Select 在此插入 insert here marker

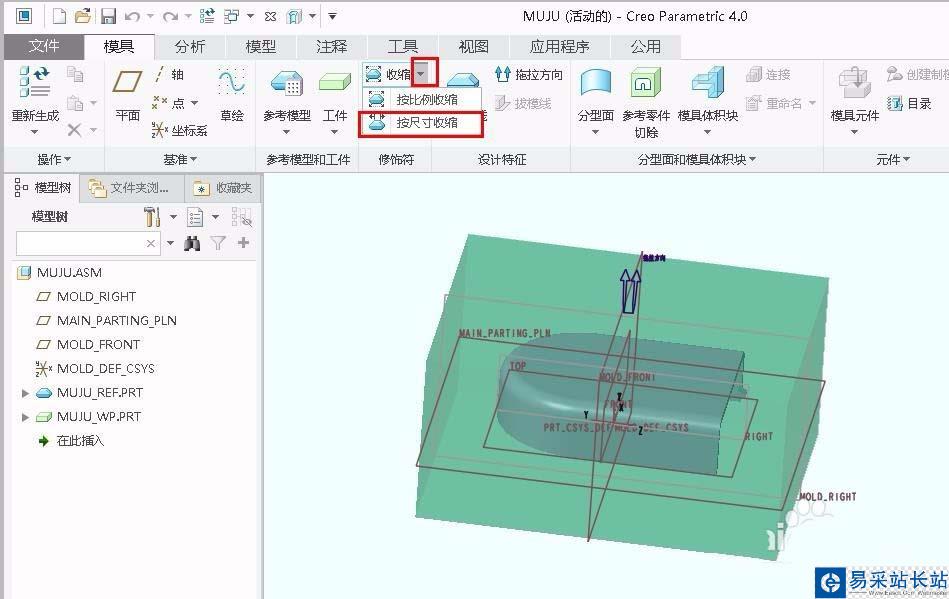(x=71, y=440)
